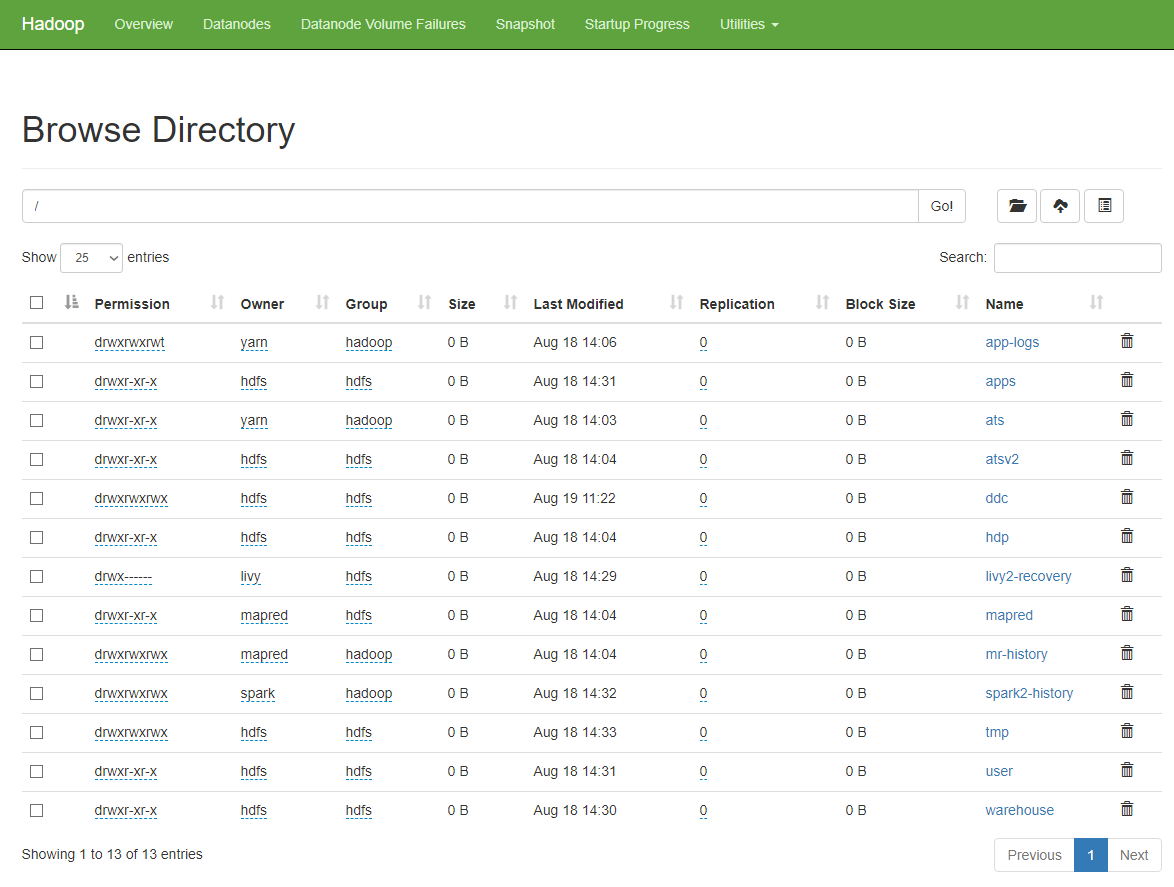Click the trash icon in tmp row
The width and height of the screenshot is (1174, 887).
pos(1127,732)
